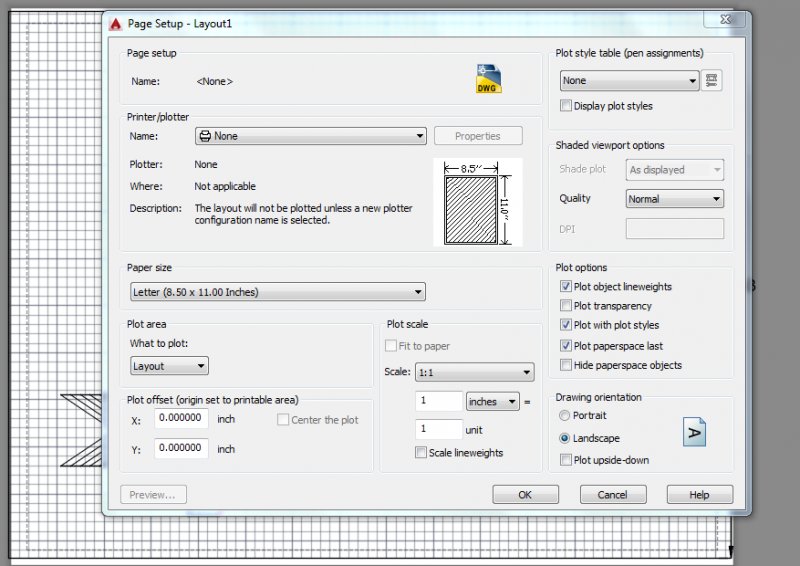Toggle Plot paperspace last checkbox
The image size is (800, 566).
click(565, 346)
